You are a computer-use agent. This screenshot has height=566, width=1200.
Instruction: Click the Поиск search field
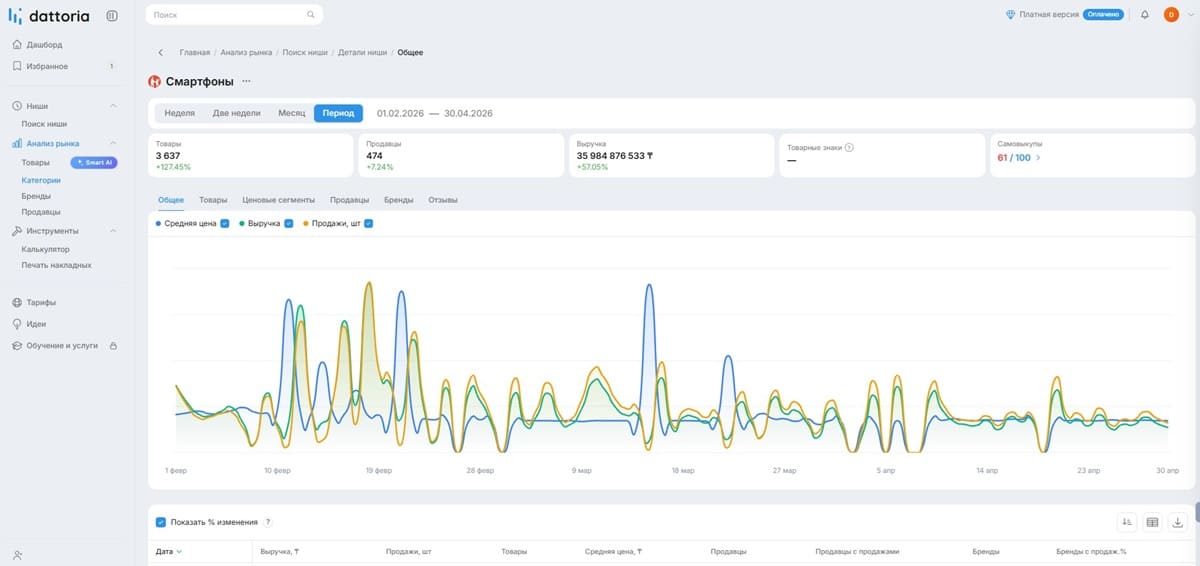pos(234,15)
